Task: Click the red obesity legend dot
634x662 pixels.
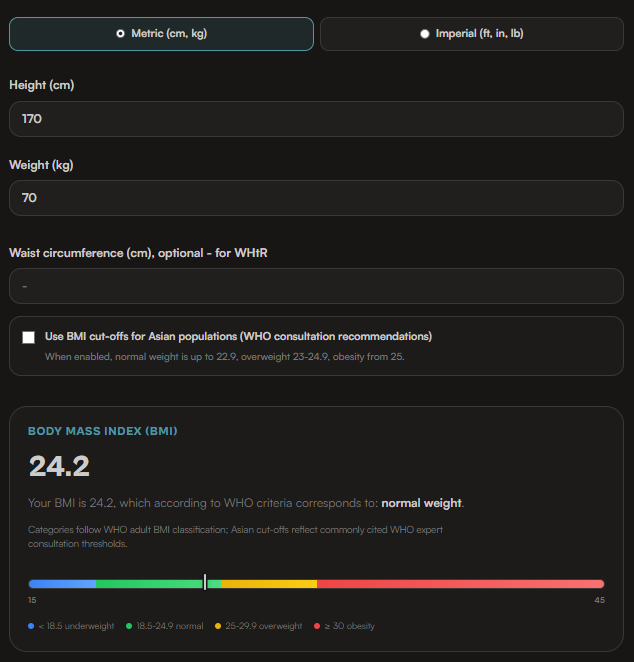Action: [317, 626]
